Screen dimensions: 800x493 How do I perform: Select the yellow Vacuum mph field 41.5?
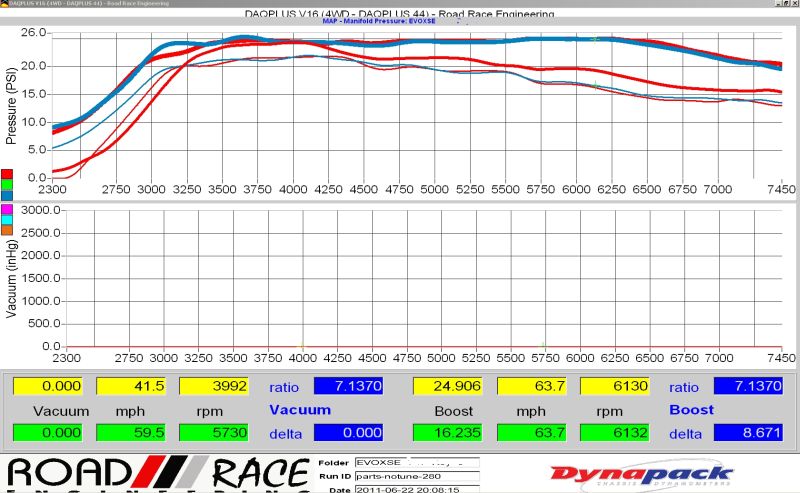click(131, 386)
